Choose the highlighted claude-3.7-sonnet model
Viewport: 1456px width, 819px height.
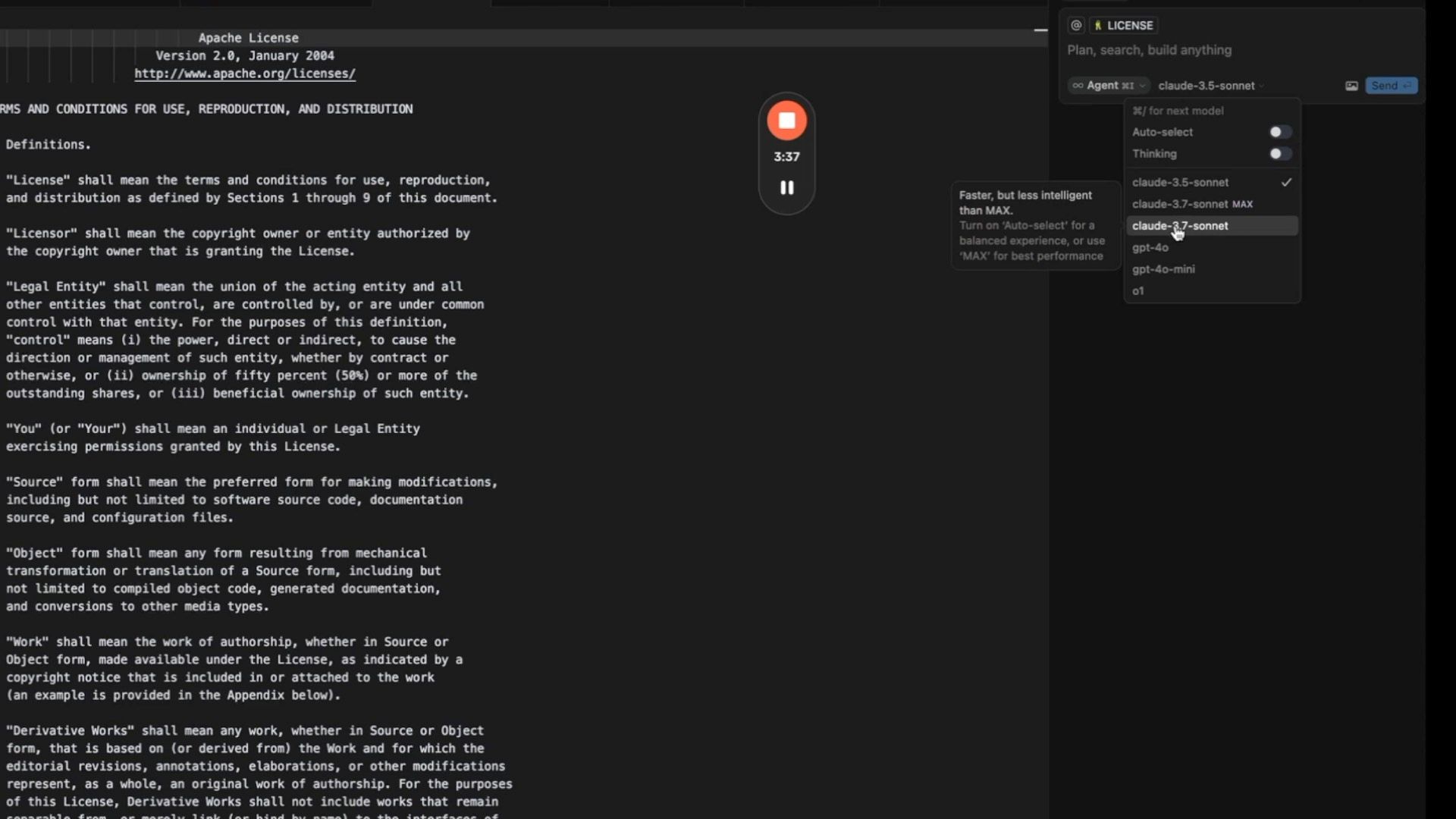tap(1212, 226)
